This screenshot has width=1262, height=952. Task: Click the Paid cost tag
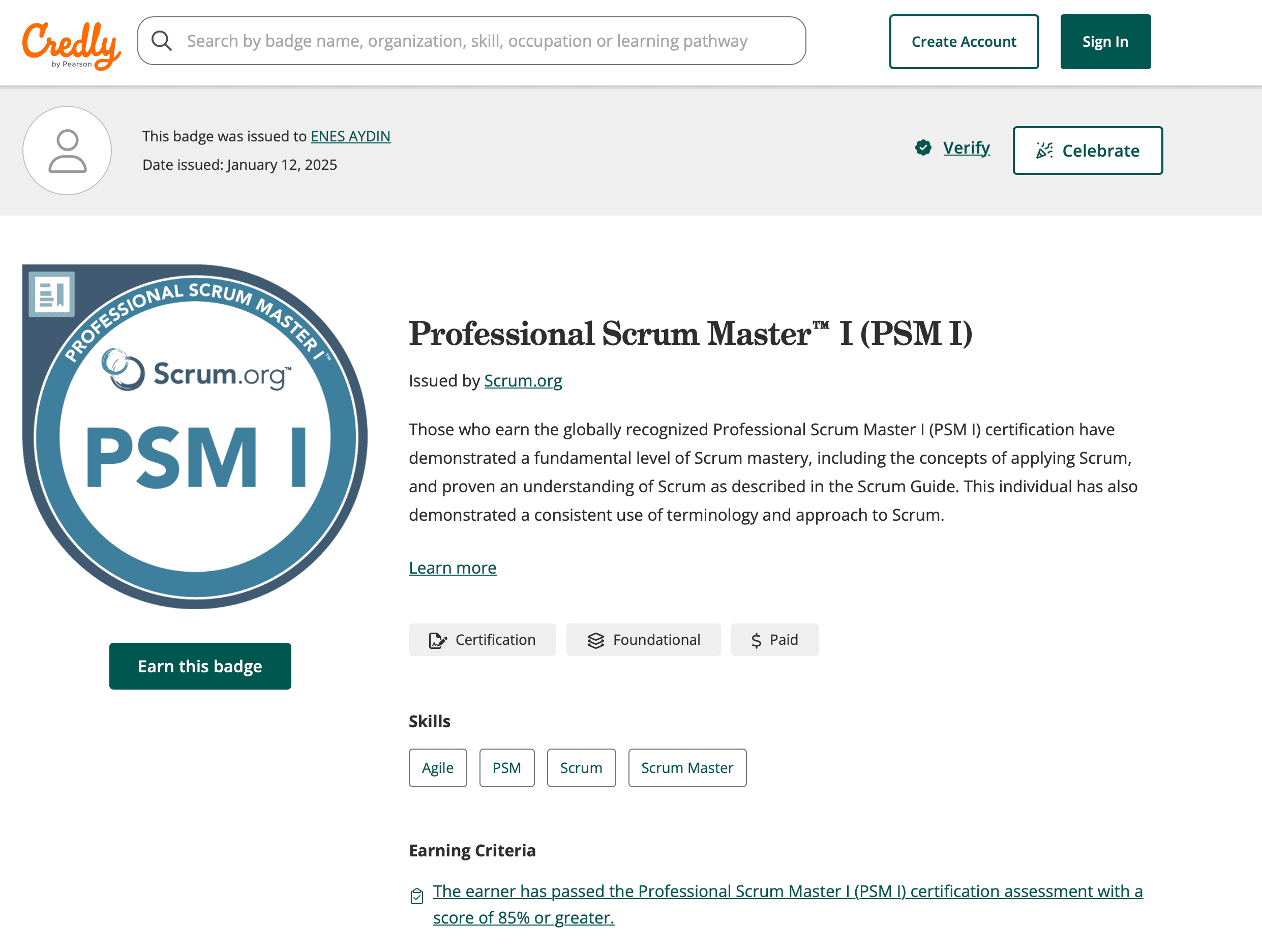coord(775,640)
